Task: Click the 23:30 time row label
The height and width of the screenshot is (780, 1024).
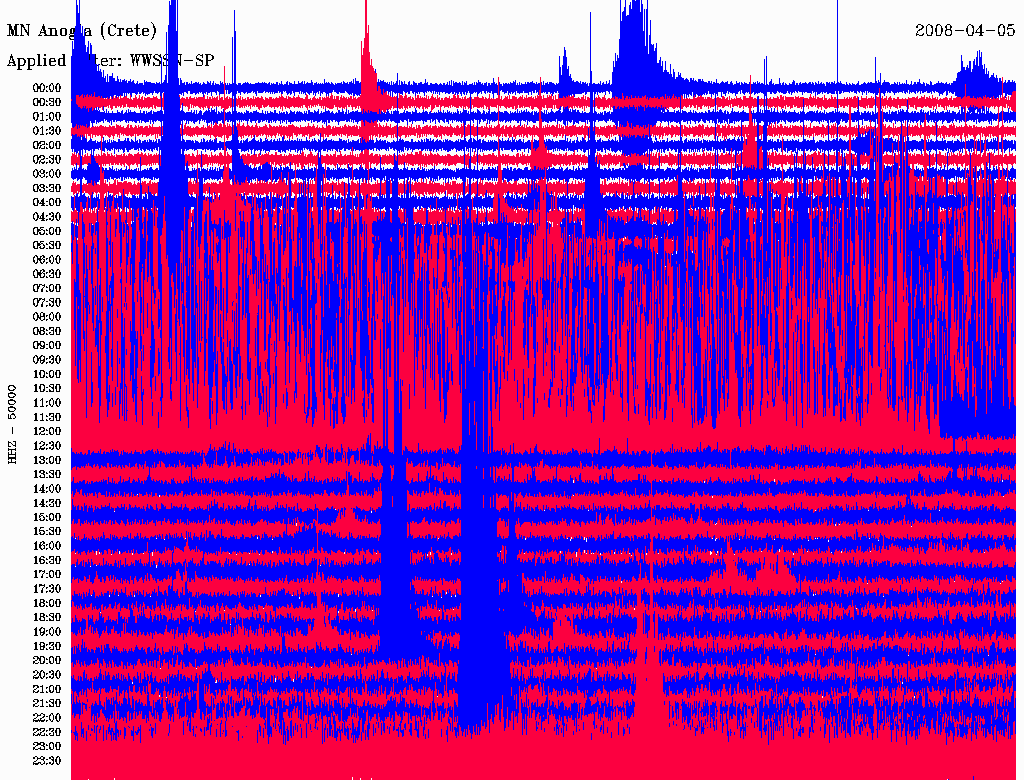Action: click(47, 760)
